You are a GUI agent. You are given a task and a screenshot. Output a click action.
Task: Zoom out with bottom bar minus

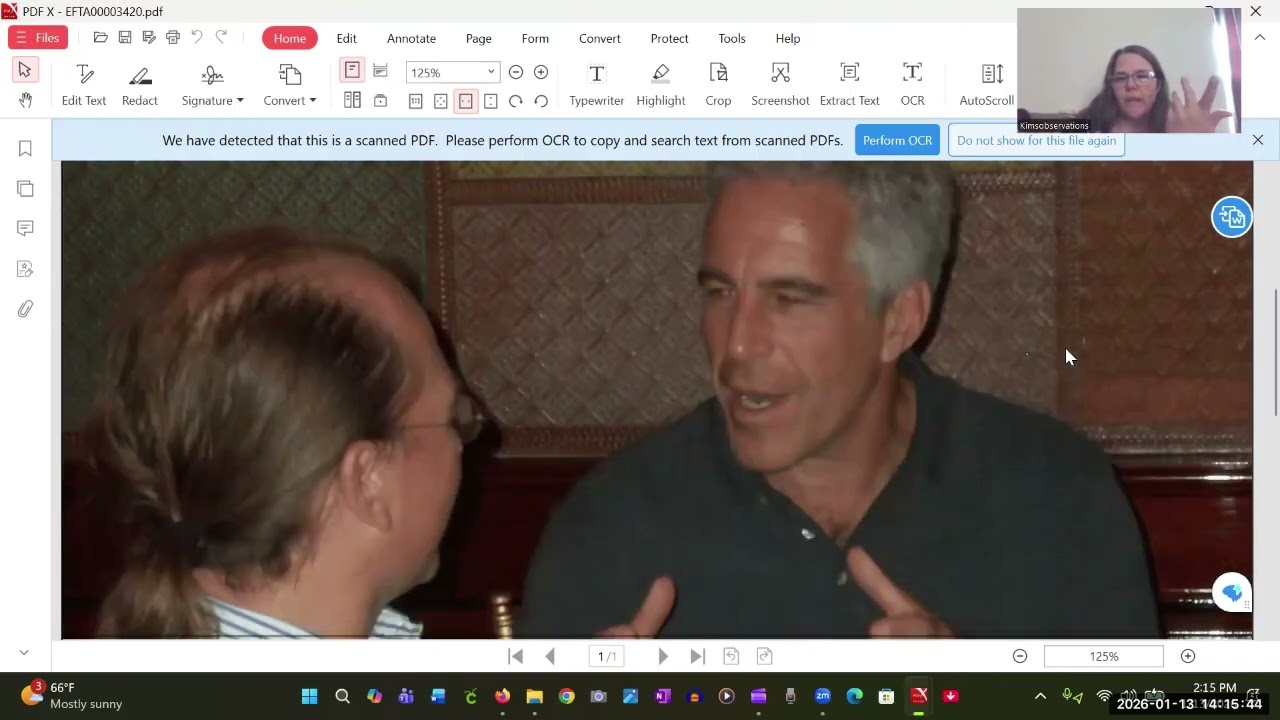pos(1020,656)
